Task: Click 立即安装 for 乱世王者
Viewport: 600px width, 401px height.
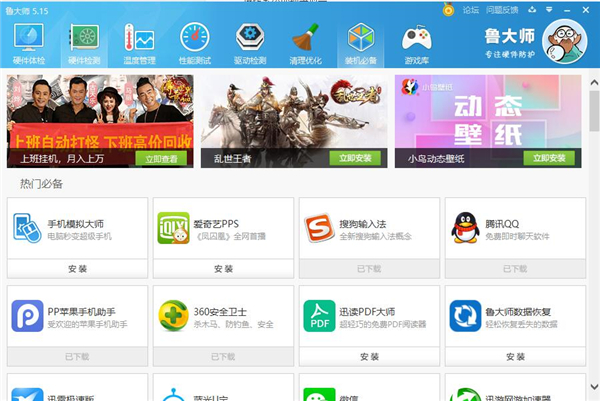Action: [x=355, y=158]
